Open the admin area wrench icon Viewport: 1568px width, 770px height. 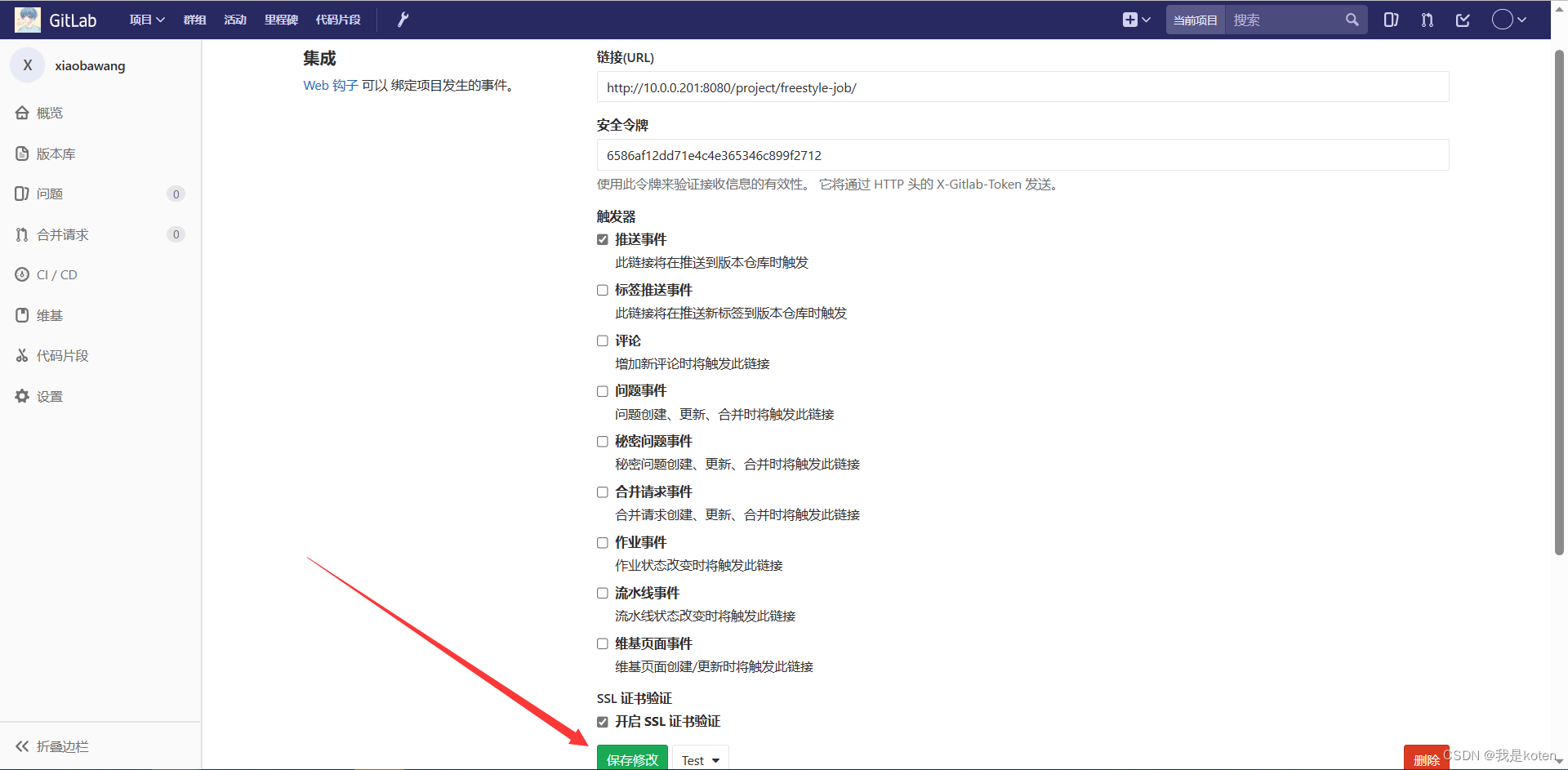coord(403,20)
